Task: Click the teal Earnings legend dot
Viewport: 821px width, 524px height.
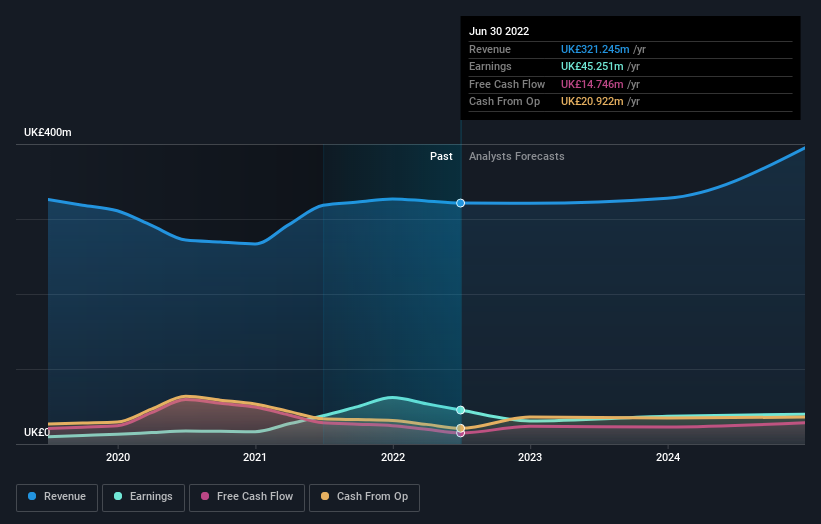Action: pos(118,496)
